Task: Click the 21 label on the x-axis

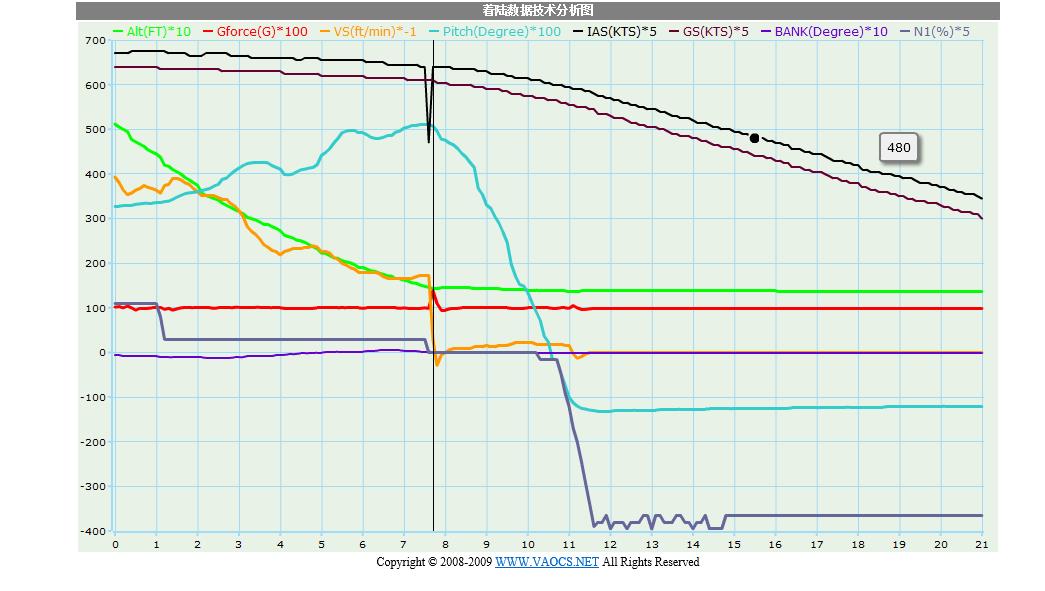Action: pos(981,544)
